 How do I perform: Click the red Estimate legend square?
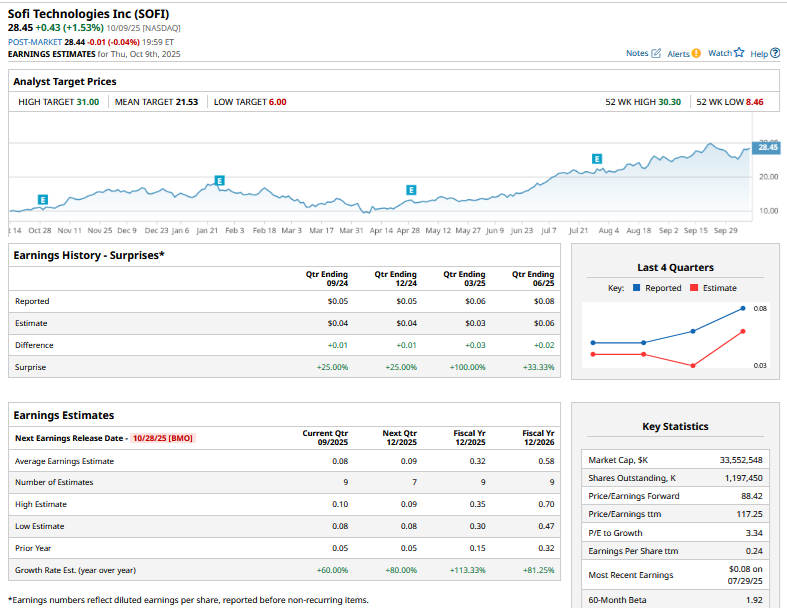[x=691, y=288]
